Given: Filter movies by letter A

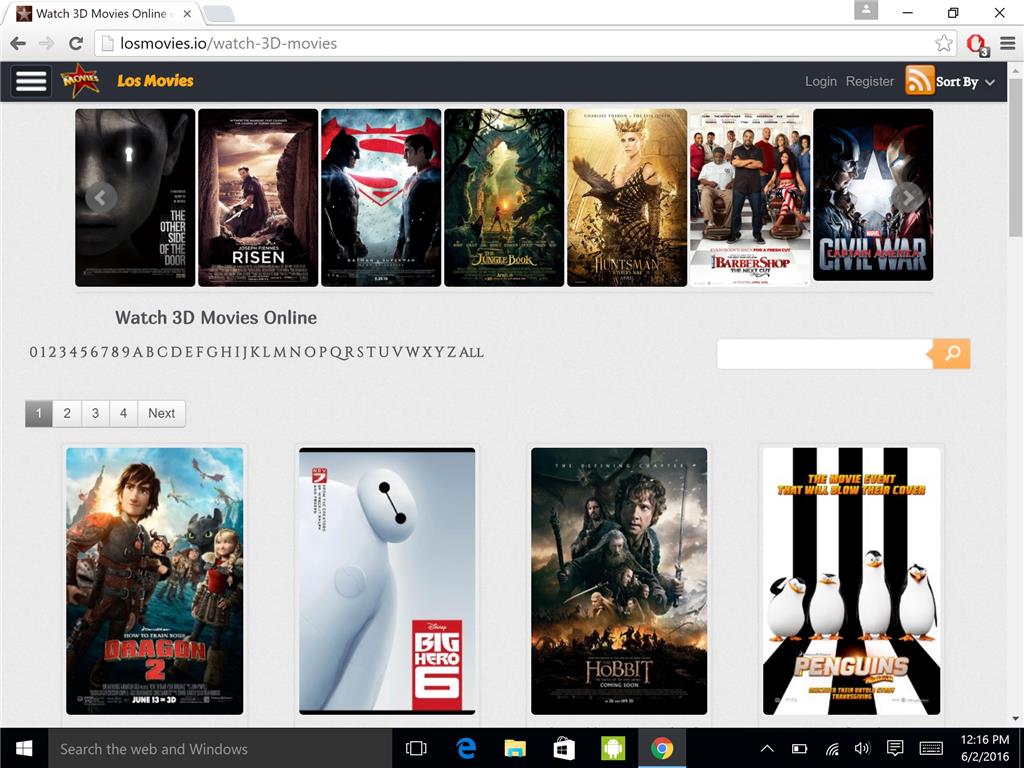Looking at the screenshot, I should click(138, 352).
